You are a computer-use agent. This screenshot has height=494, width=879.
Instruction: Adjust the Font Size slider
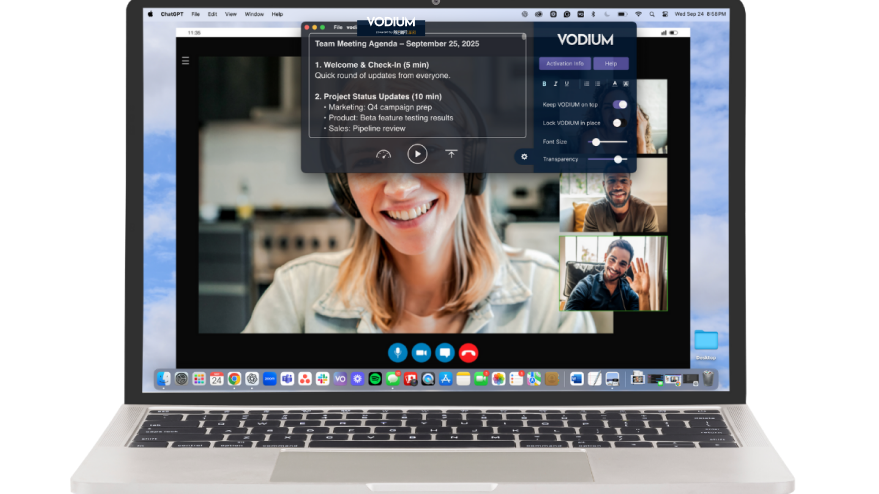click(607, 142)
